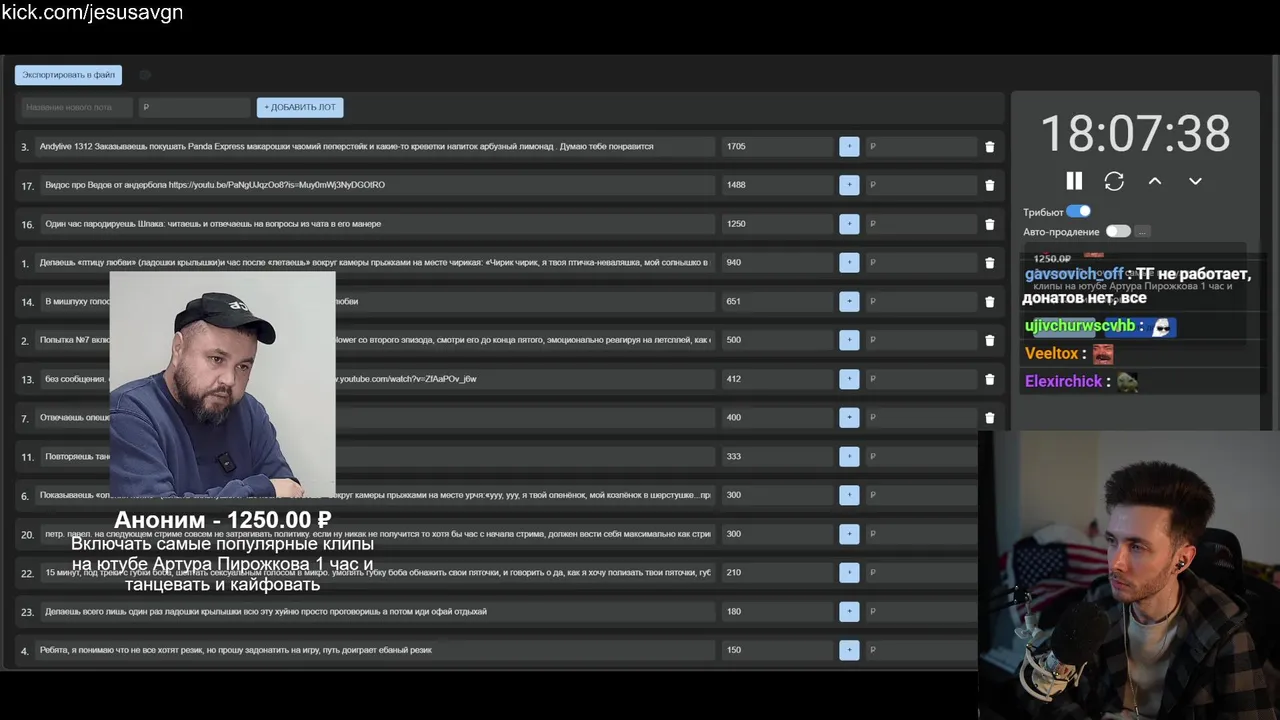This screenshot has height=720, width=1280.
Task: Delete lot 17 with the trash icon
Action: 989,185
